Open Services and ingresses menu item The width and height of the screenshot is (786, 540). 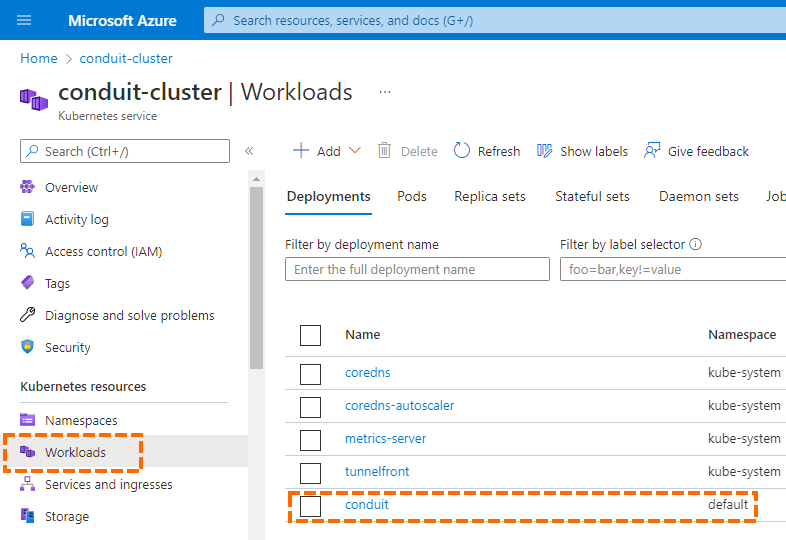pyautogui.click(x=108, y=484)
